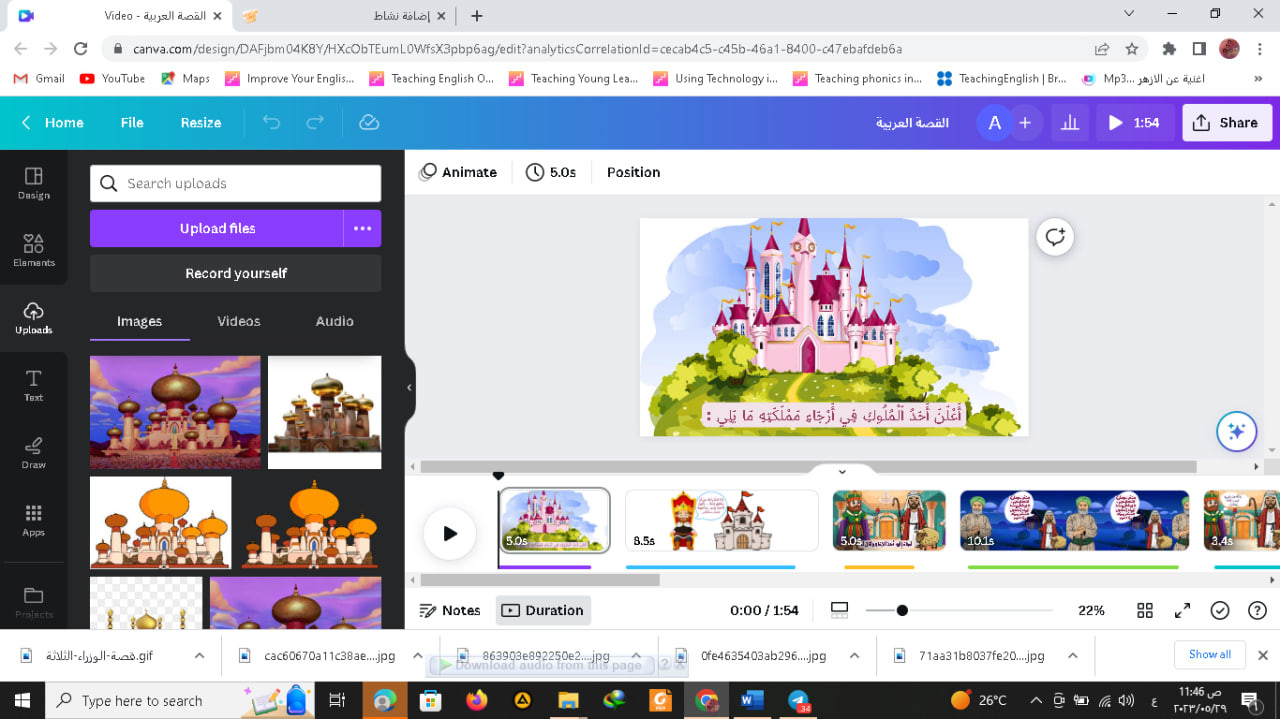Viewport: 1280px width, 719px height.
Task: Redo the last undone Canva action
Action: click(315, 122)
